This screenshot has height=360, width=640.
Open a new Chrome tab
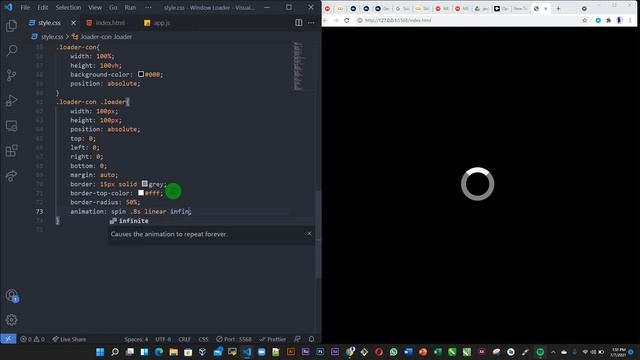(558, 9)
